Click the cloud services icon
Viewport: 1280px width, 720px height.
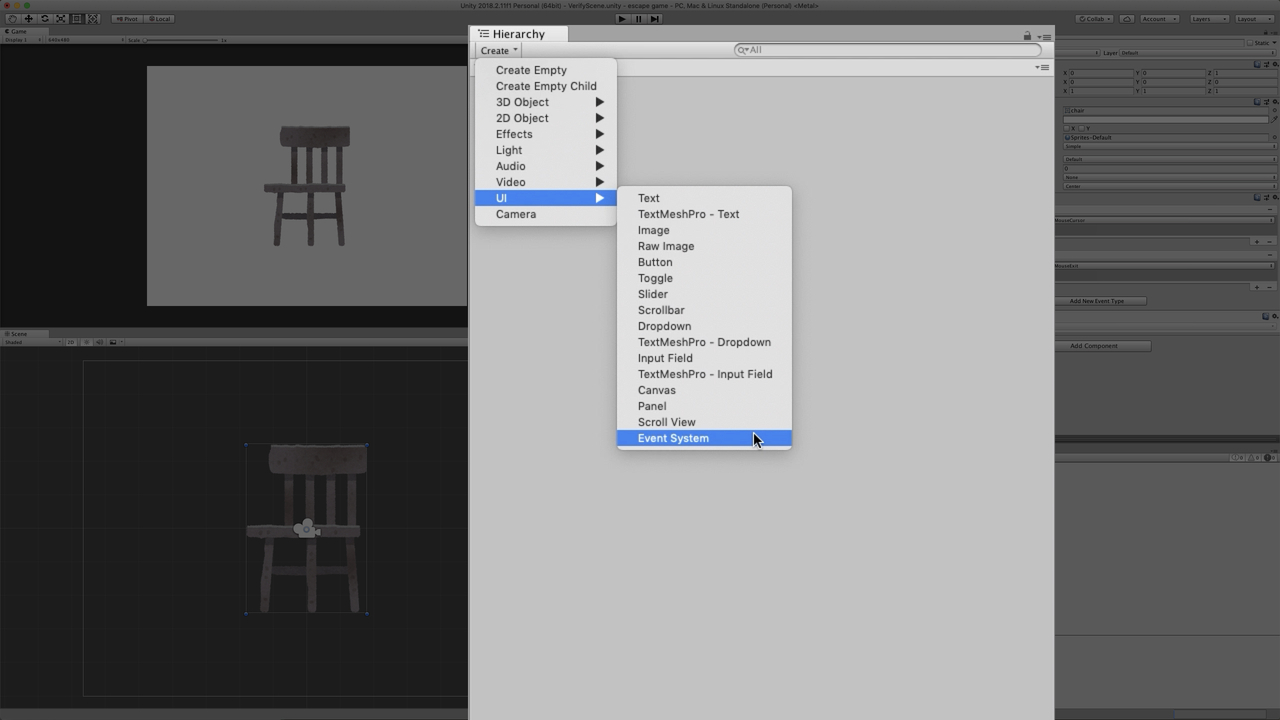(x=1127, y=19)
